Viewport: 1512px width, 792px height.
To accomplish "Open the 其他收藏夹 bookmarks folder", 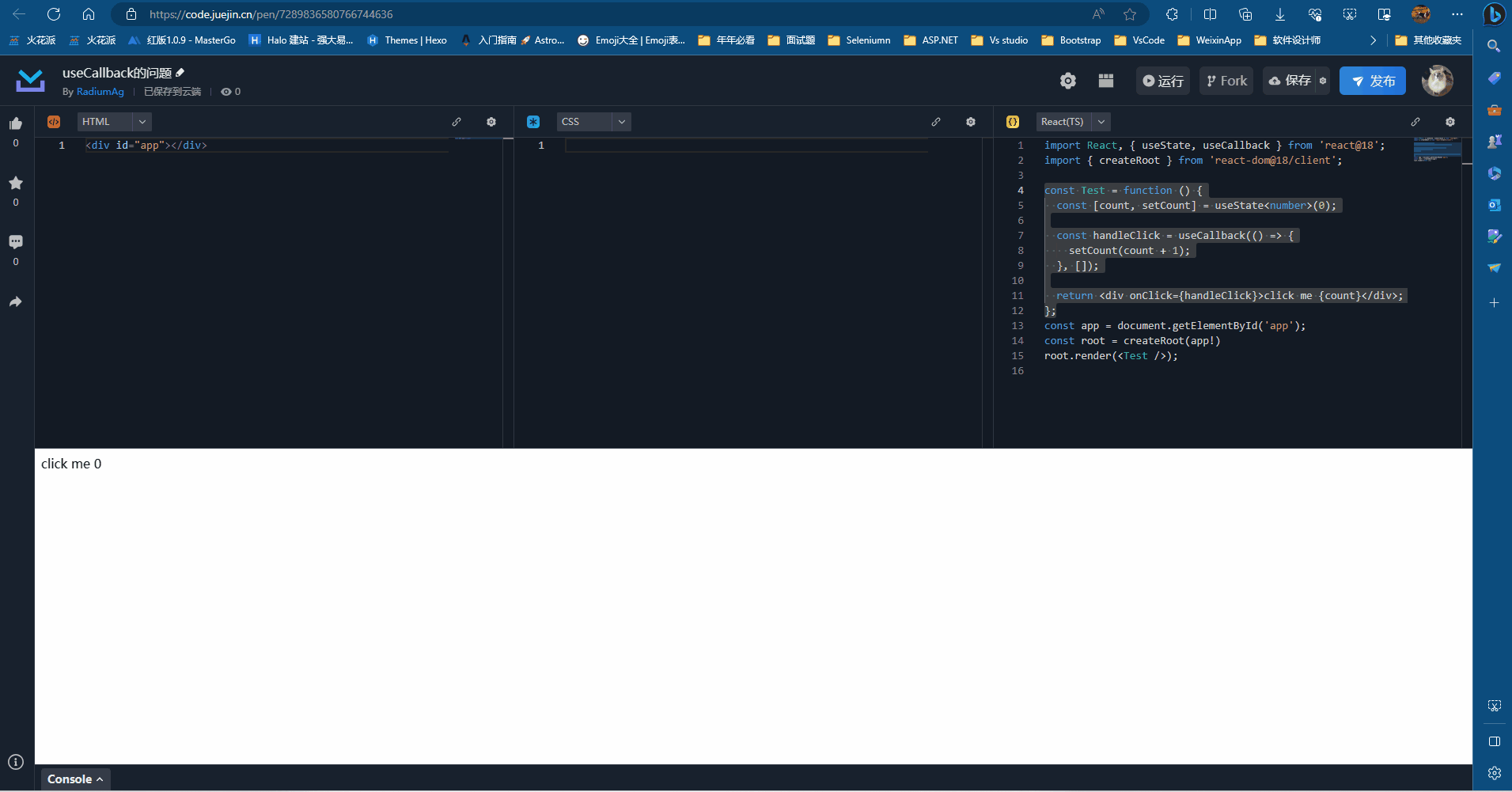I will 1429,40.
